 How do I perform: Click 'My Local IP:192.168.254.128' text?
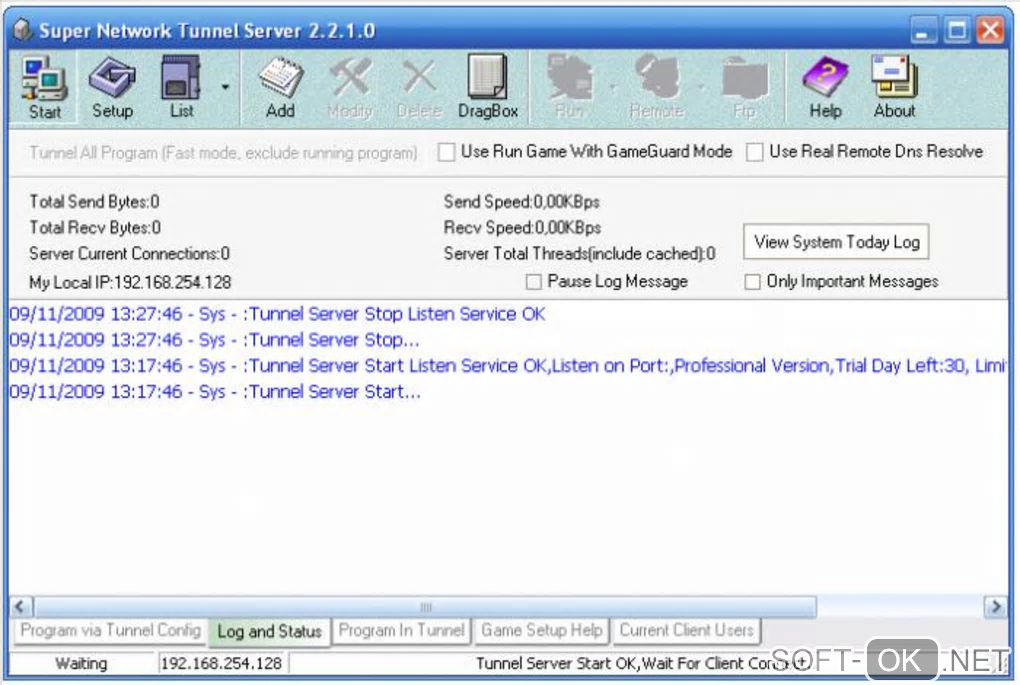tap(130, 282)
